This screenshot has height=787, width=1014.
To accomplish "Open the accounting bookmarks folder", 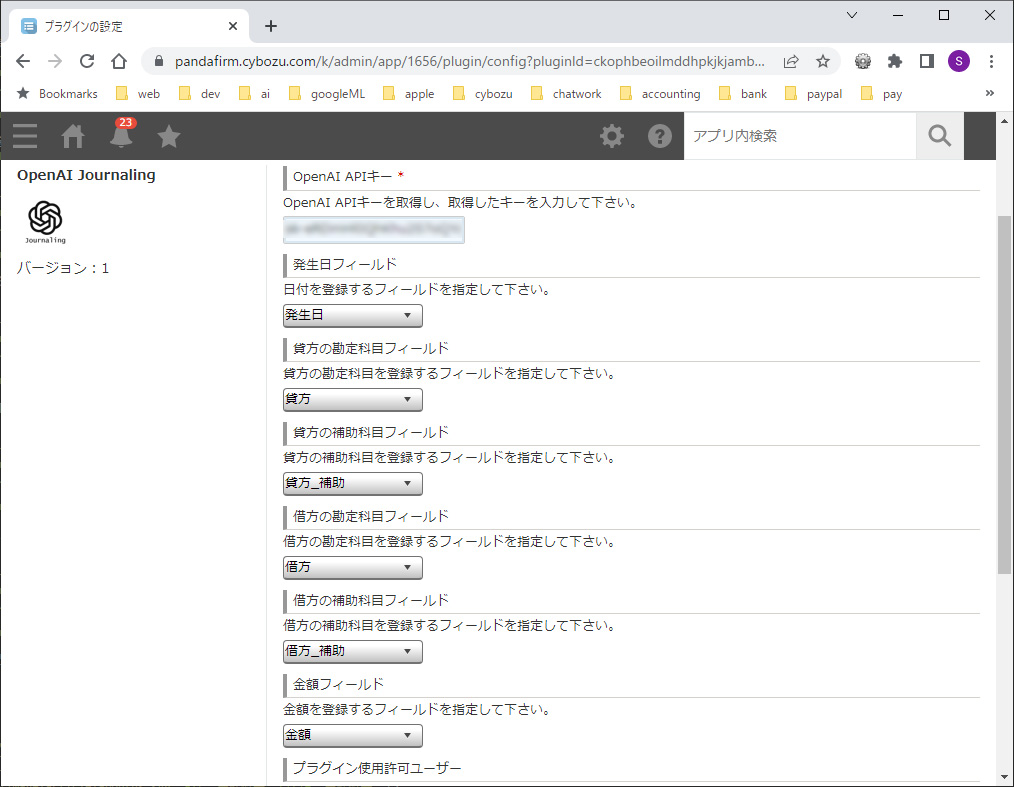I will click(x=660, y=94).
